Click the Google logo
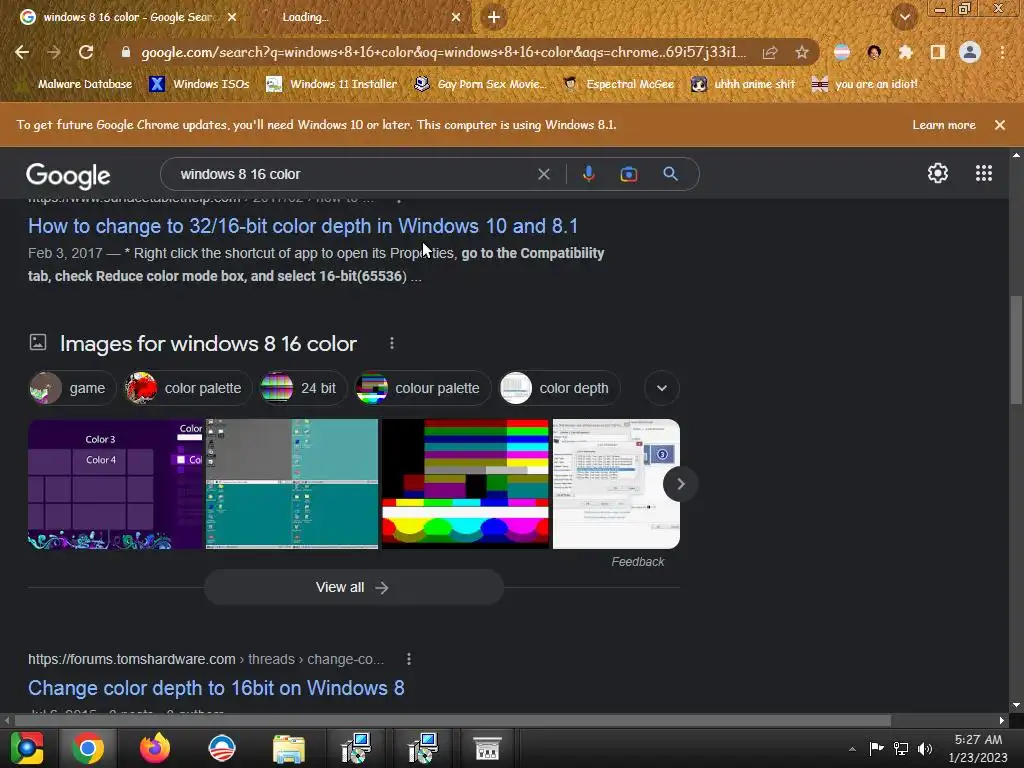 tap(68, 176)
